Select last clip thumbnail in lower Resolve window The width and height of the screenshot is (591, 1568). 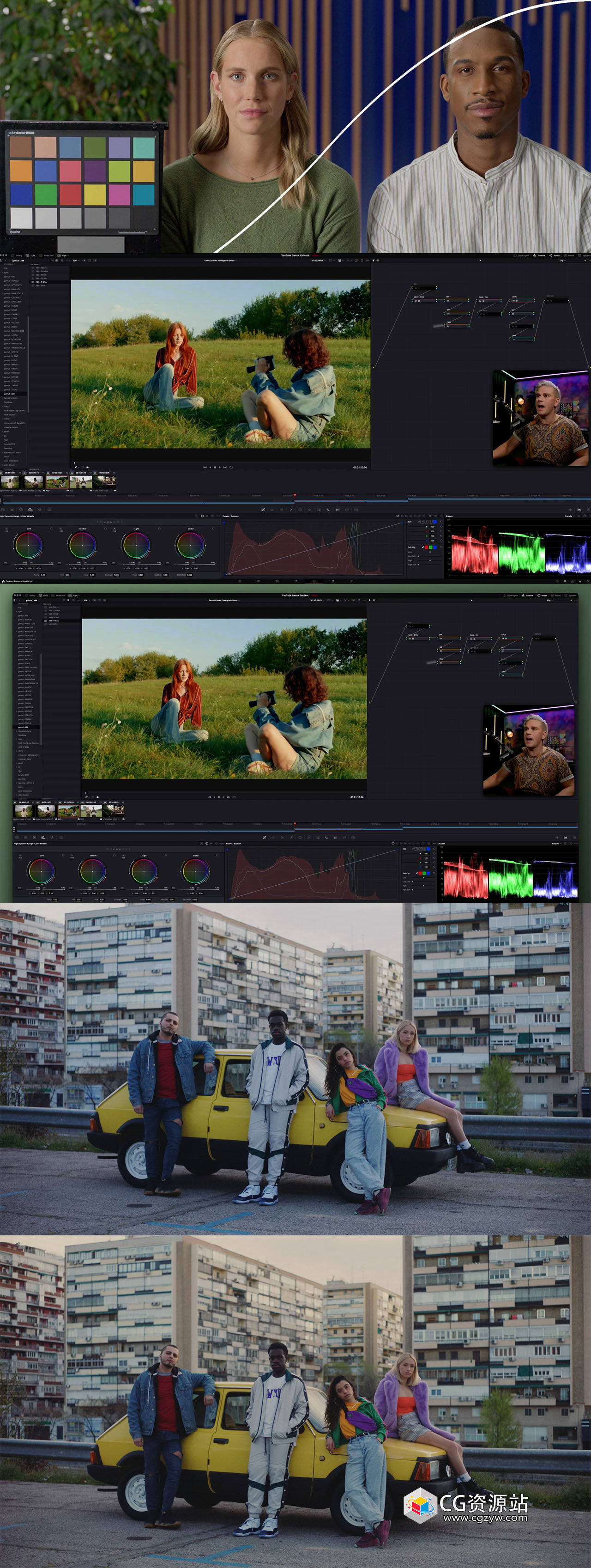pos(113,811)
